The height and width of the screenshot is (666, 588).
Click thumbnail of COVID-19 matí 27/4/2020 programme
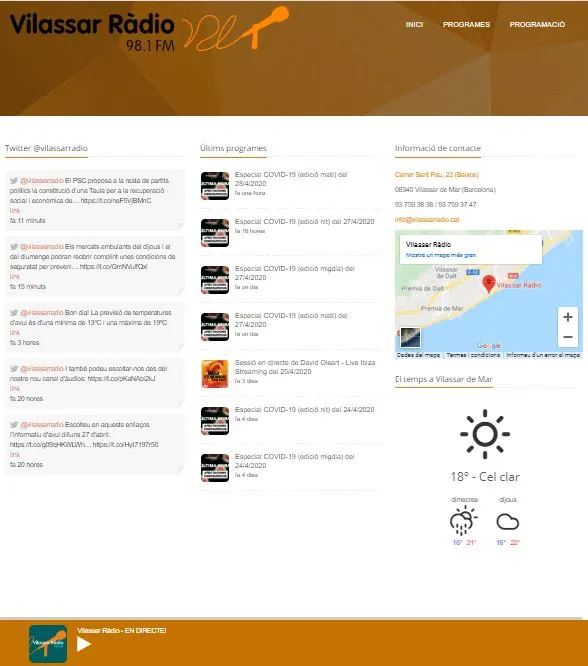(x=215, y=327)
